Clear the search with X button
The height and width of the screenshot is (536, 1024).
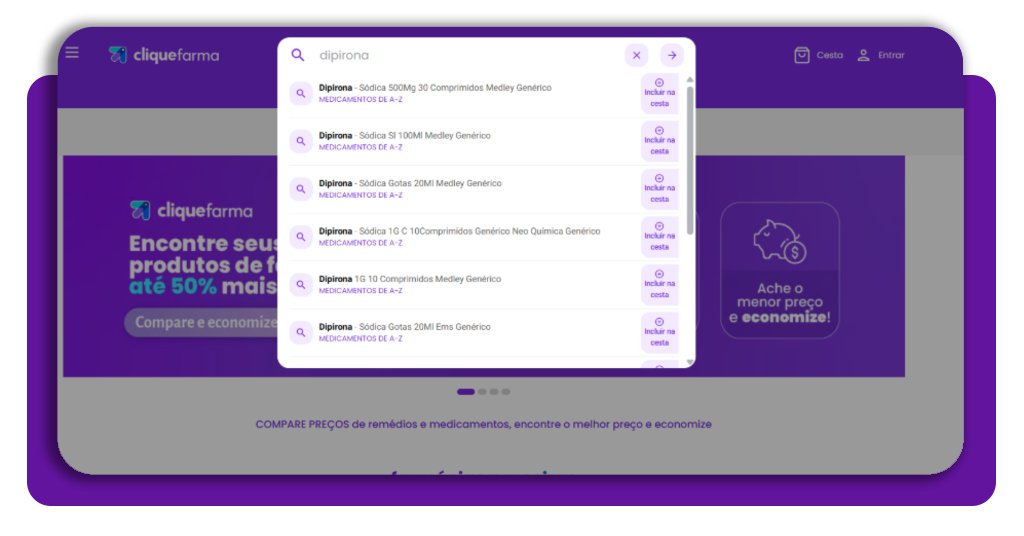pos(636,56)
